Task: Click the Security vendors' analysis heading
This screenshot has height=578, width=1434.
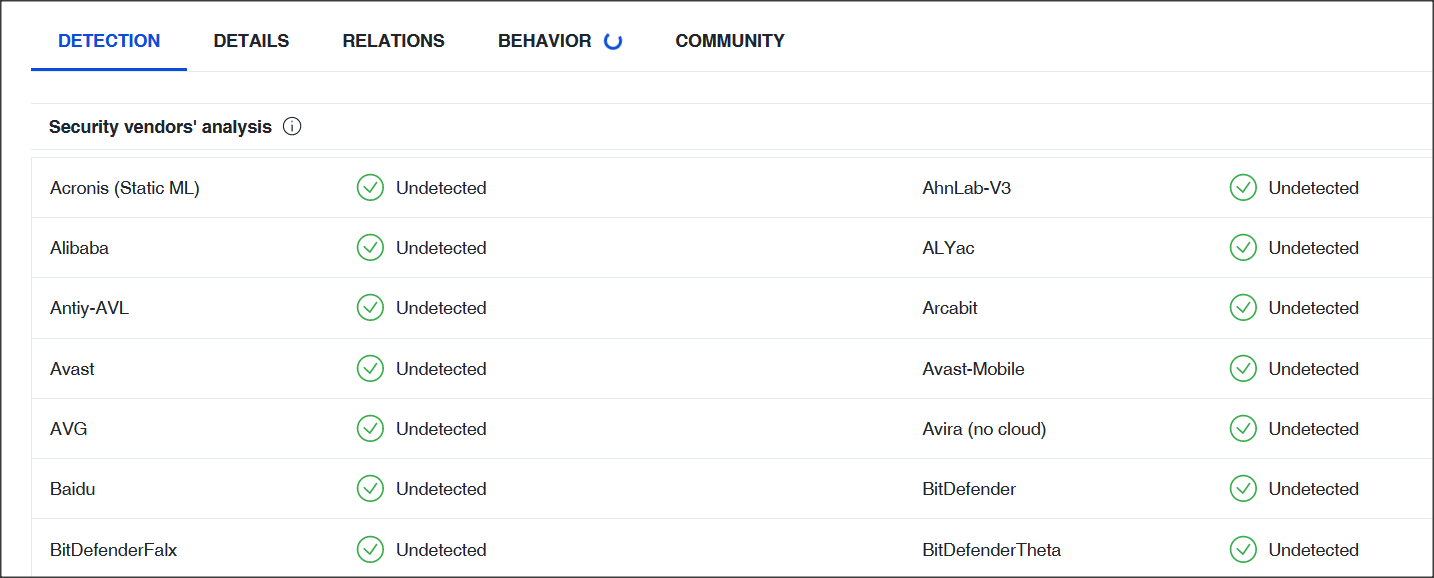Action: 160,127
